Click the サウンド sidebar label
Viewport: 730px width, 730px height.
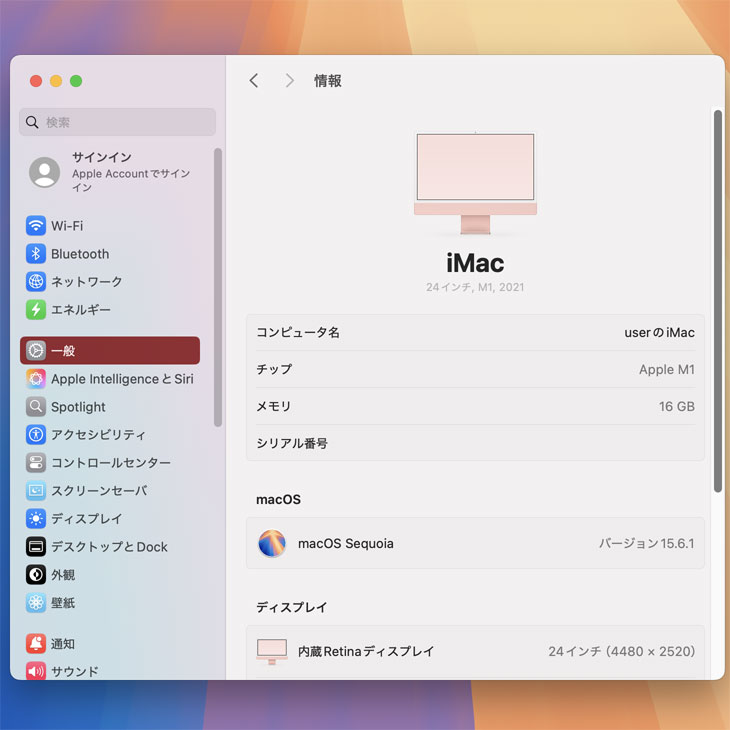tap(74, 671)
